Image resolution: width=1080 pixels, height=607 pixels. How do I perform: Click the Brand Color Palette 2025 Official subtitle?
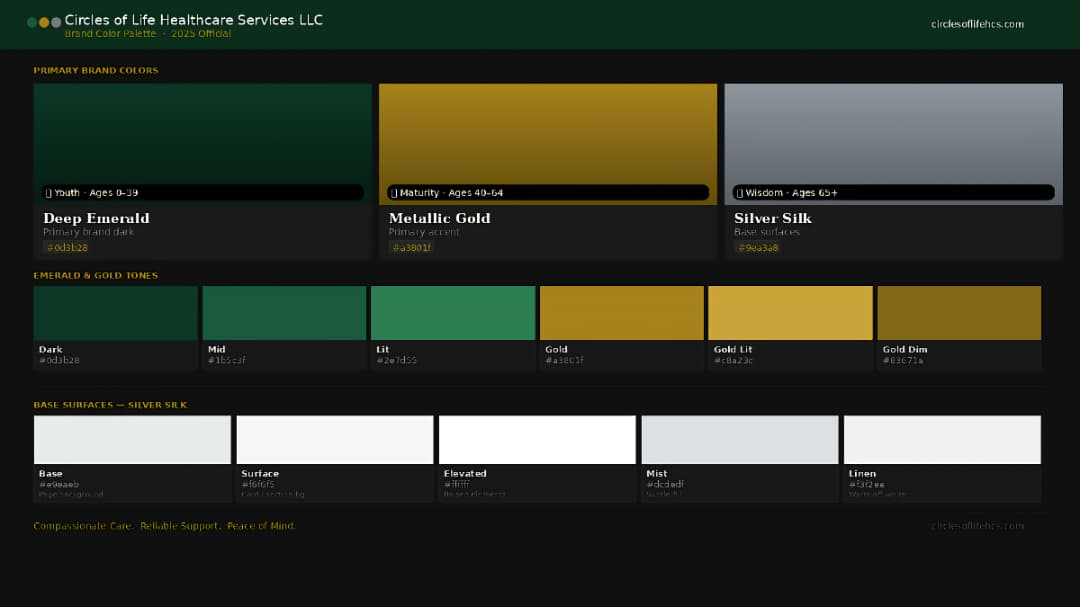point(148,34)
